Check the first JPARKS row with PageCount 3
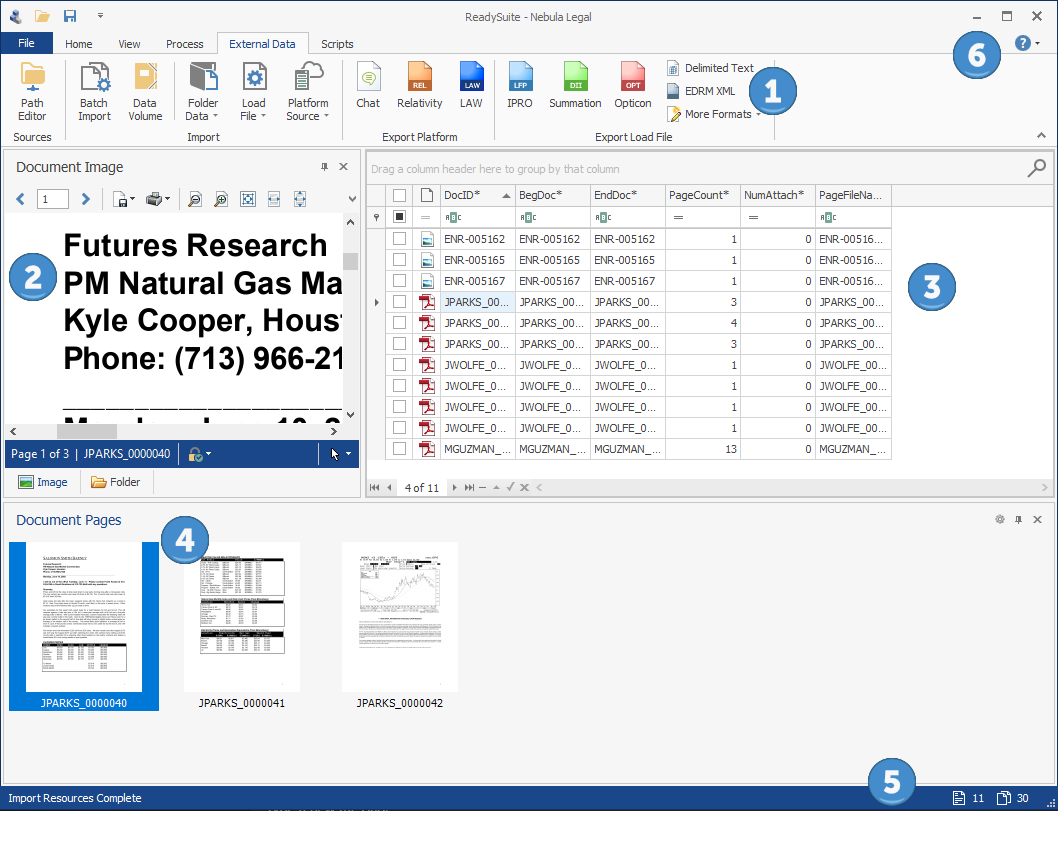The width and height of the screenshot is (1058, 856). click(x=399, y=302)
